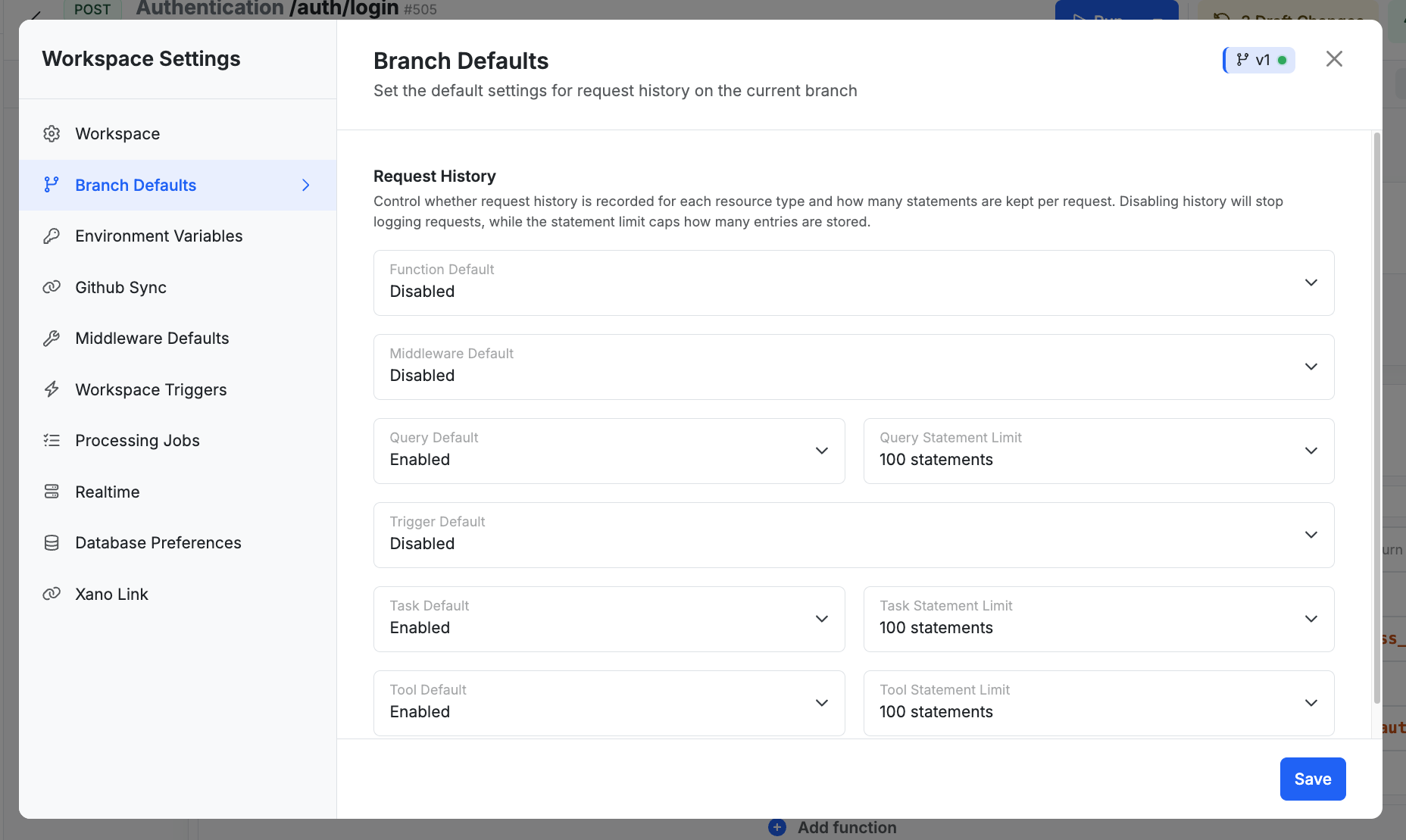Click the Add function button

click(x=831, y=827)
